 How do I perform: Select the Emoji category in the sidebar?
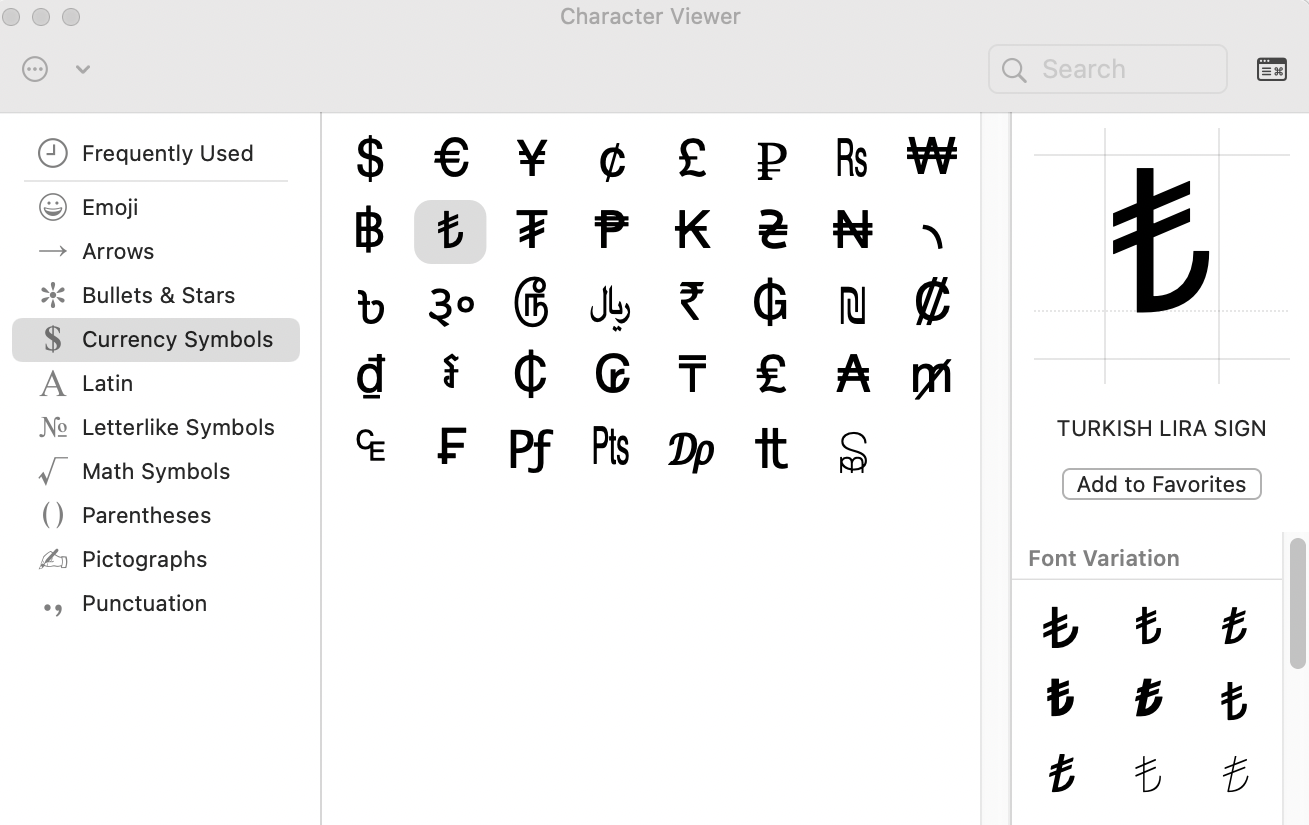(x=110, y=207)
